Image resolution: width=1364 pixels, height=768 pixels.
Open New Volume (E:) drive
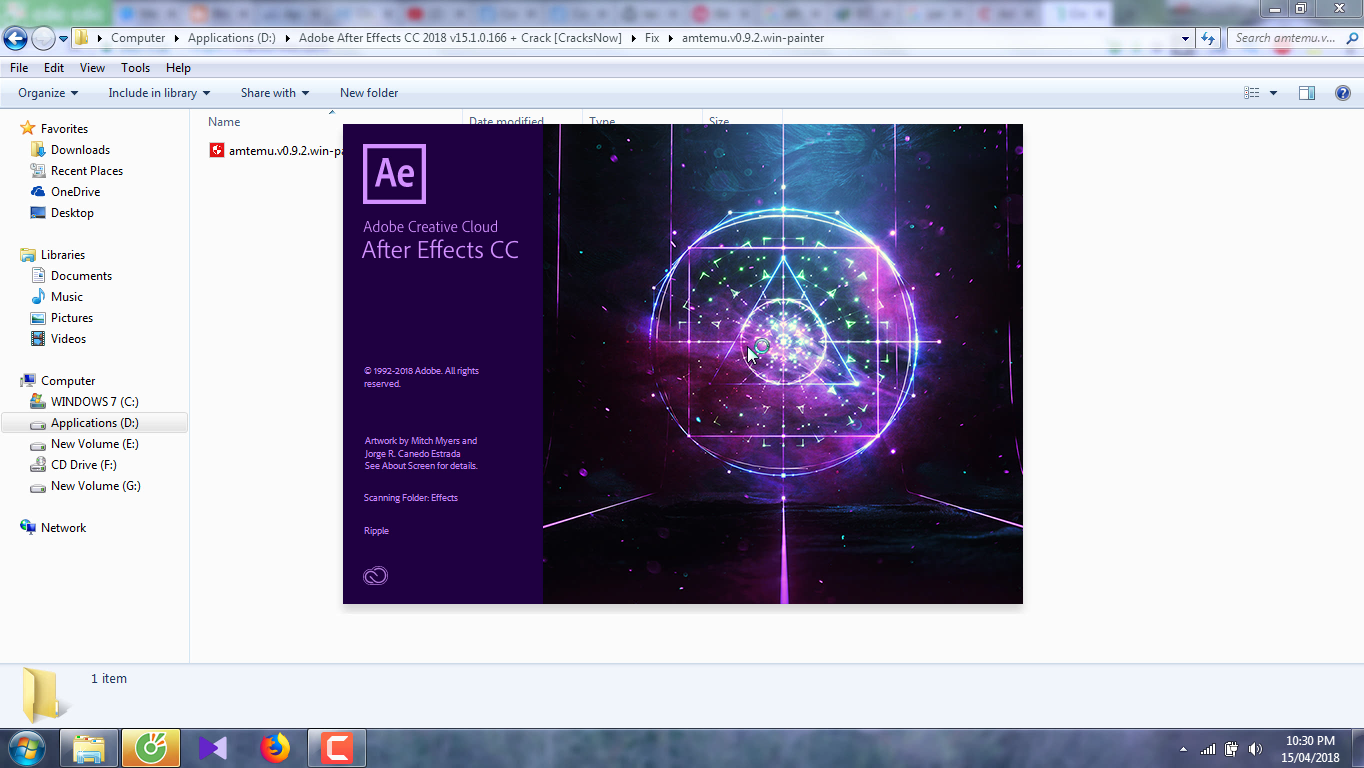[x=94, y=444]
